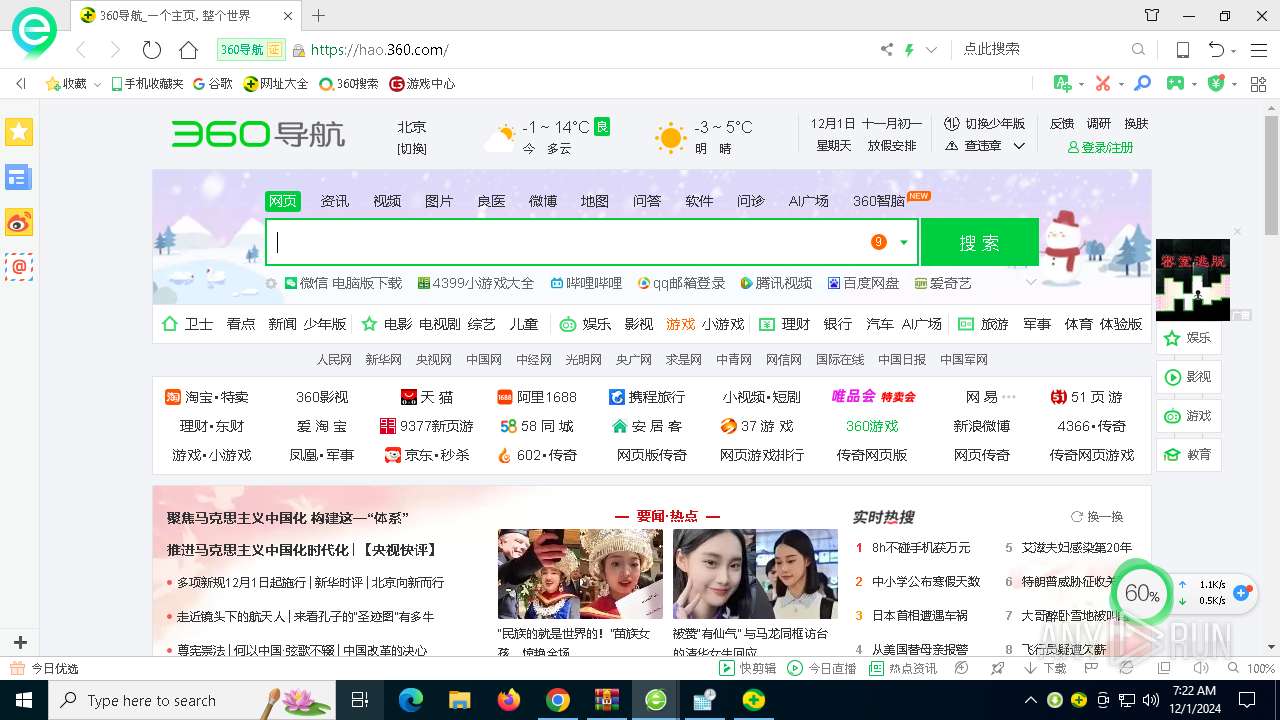Open the news feed sidebar icon

coord(19,178)
